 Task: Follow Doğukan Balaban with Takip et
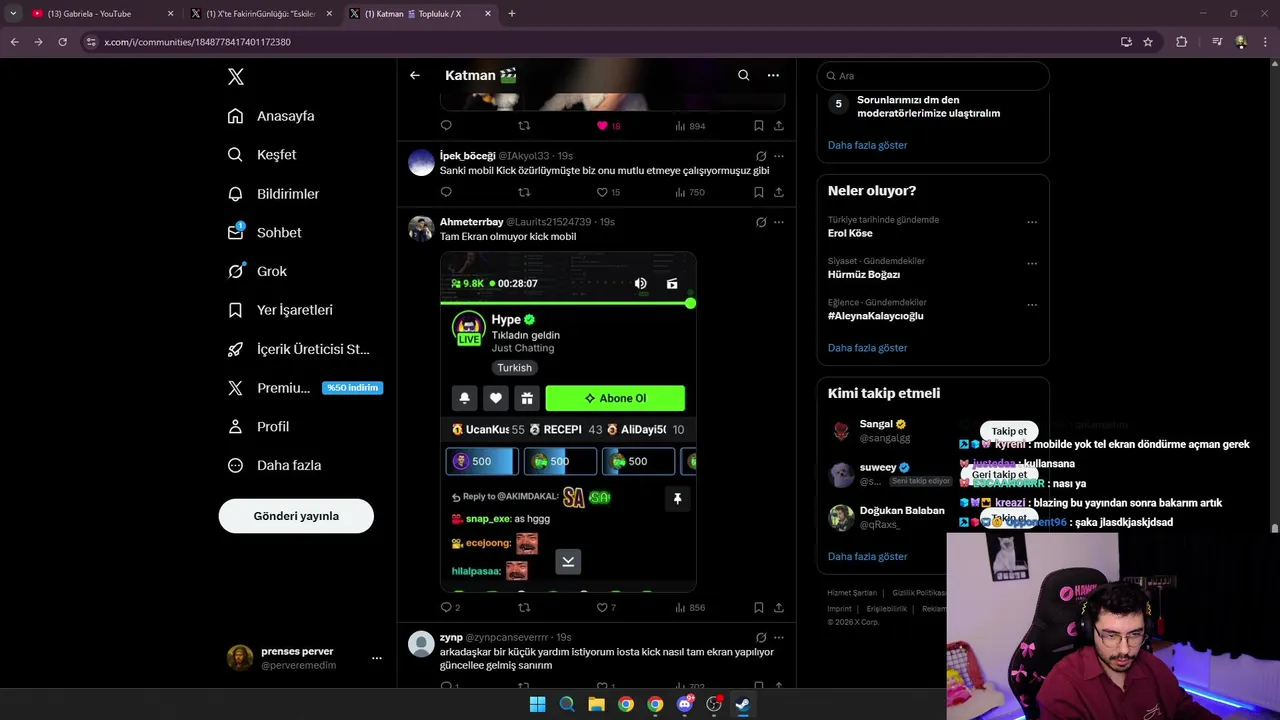(x=1009, y=518)
